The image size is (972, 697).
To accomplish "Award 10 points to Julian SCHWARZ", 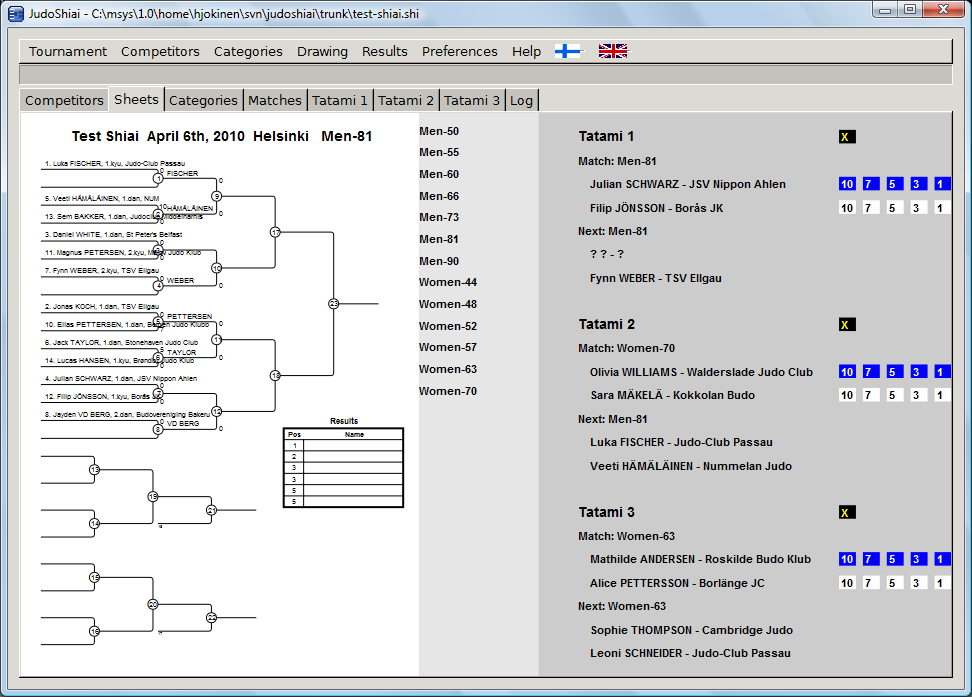I will coord(847,184).
